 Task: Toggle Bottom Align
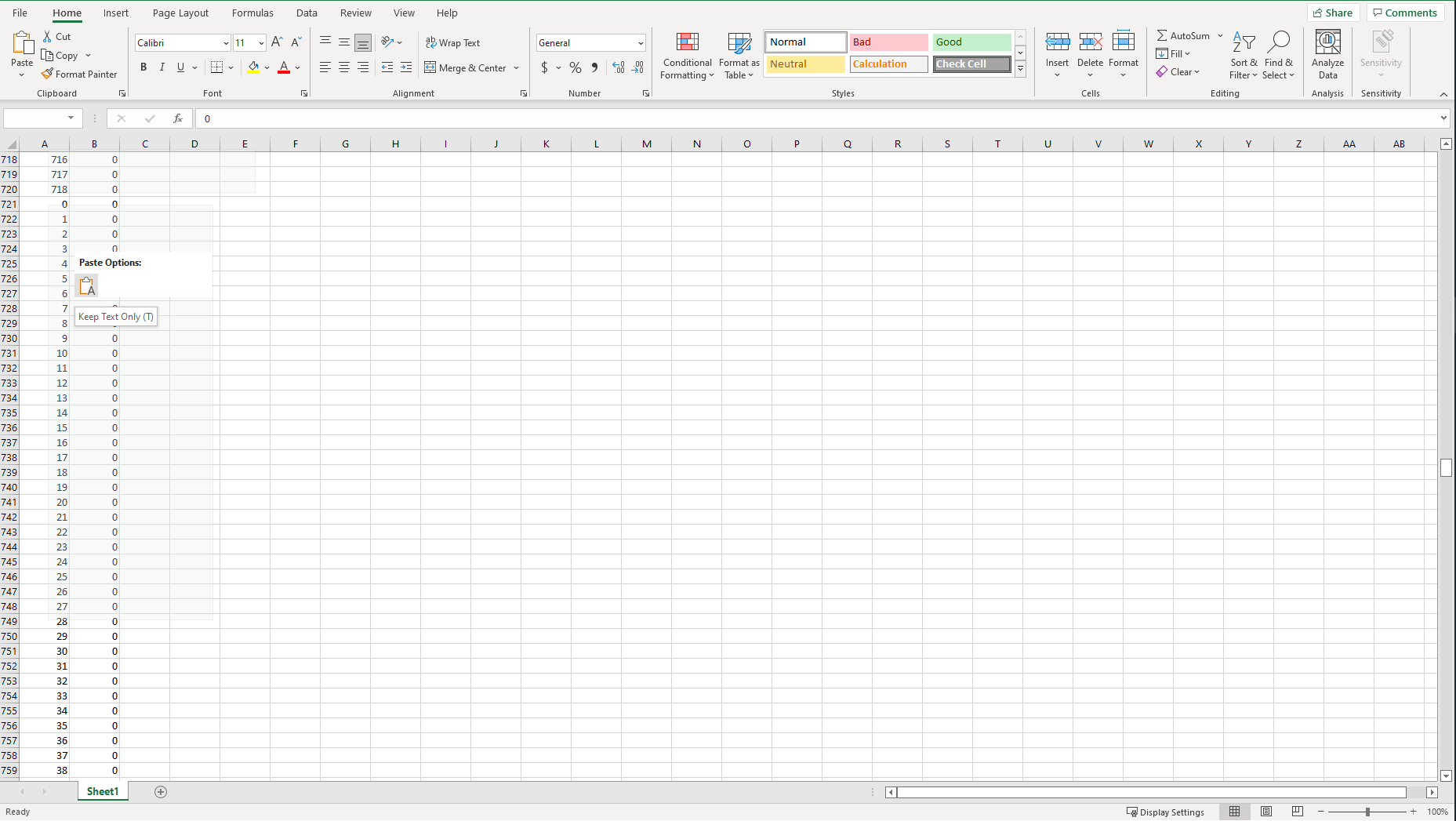tap(362, 42)
